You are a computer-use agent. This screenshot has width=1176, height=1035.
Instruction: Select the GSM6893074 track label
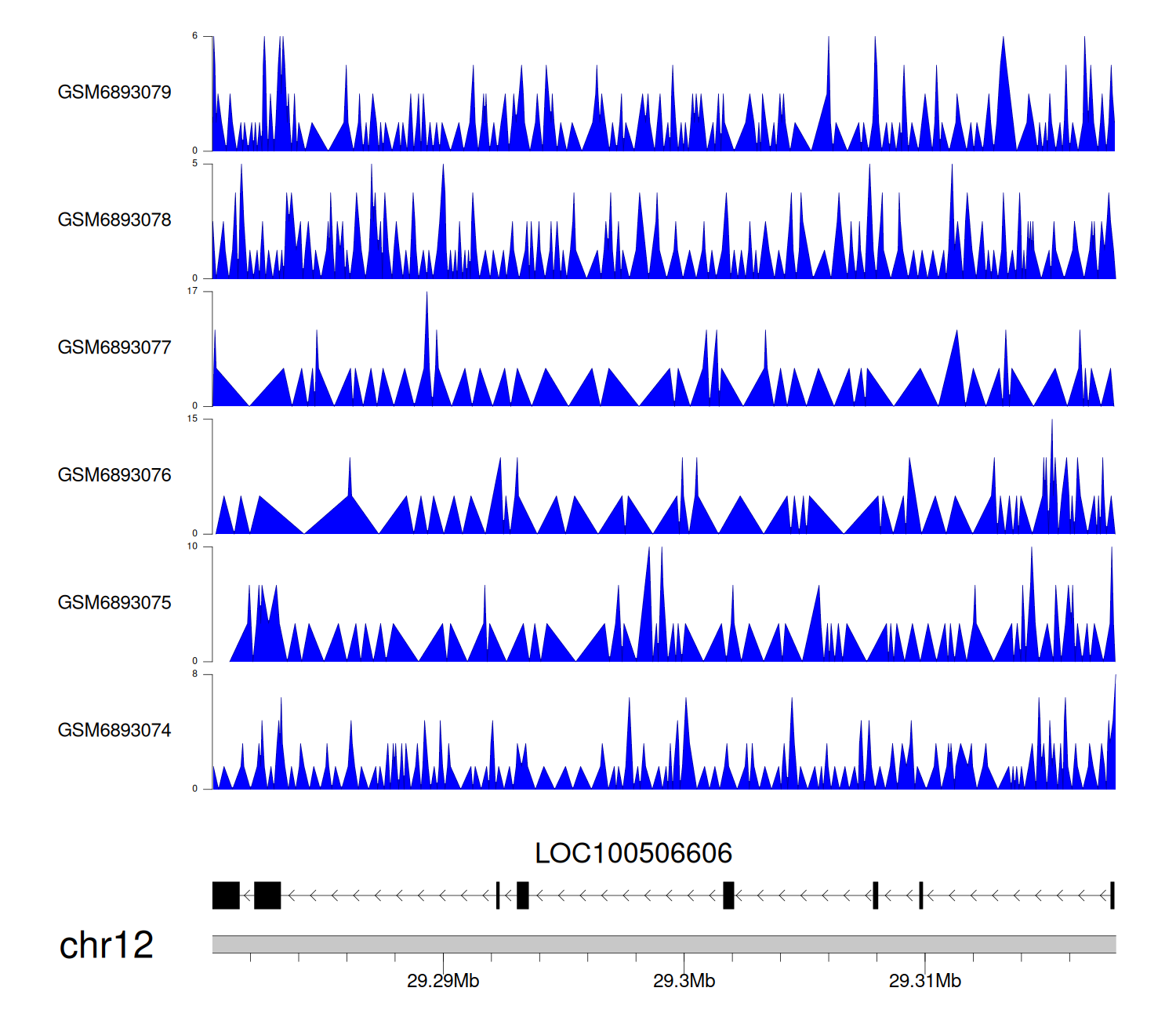click(x=114, y=731)
